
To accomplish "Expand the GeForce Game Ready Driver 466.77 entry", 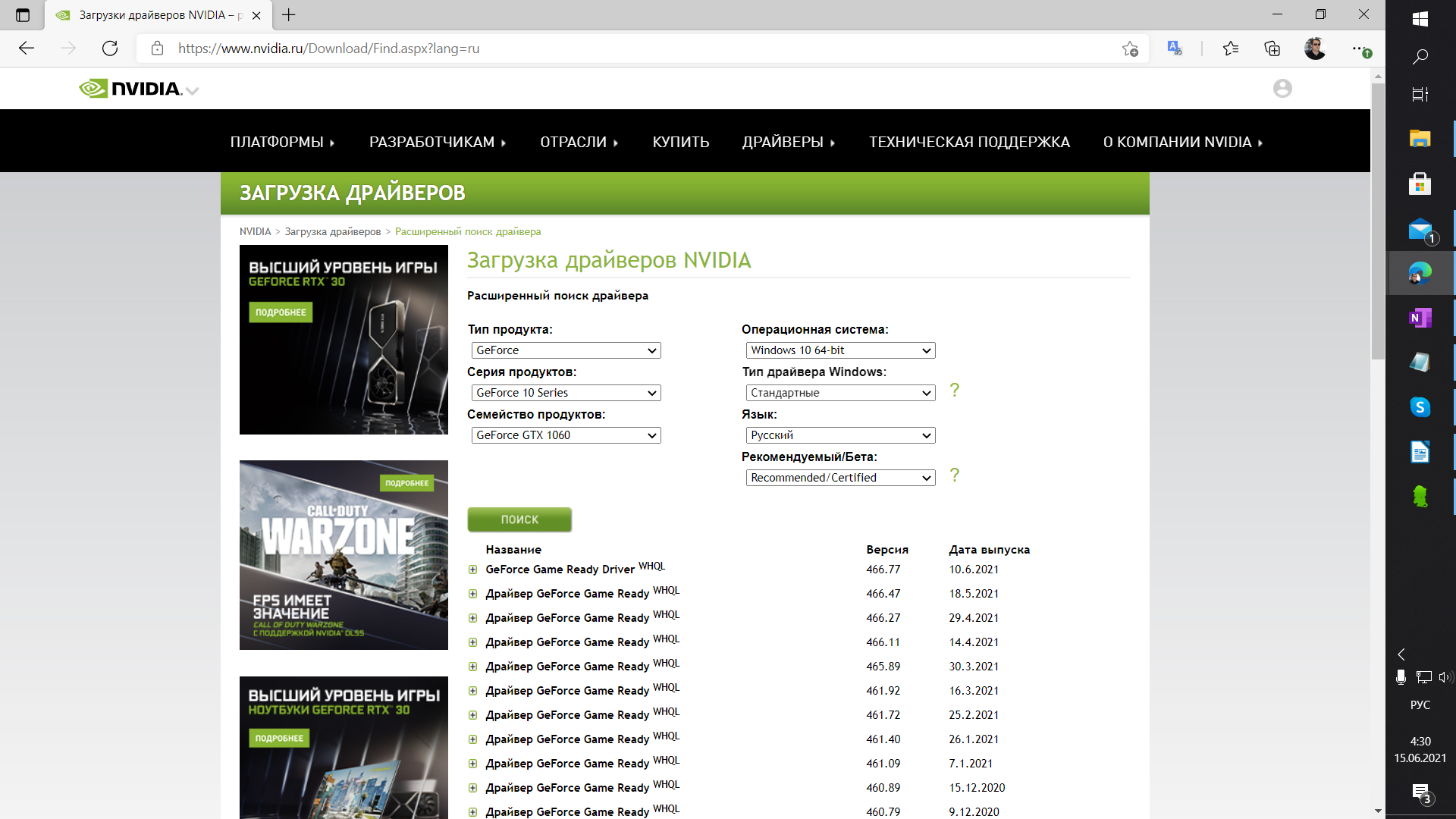I will pos(473,568).
